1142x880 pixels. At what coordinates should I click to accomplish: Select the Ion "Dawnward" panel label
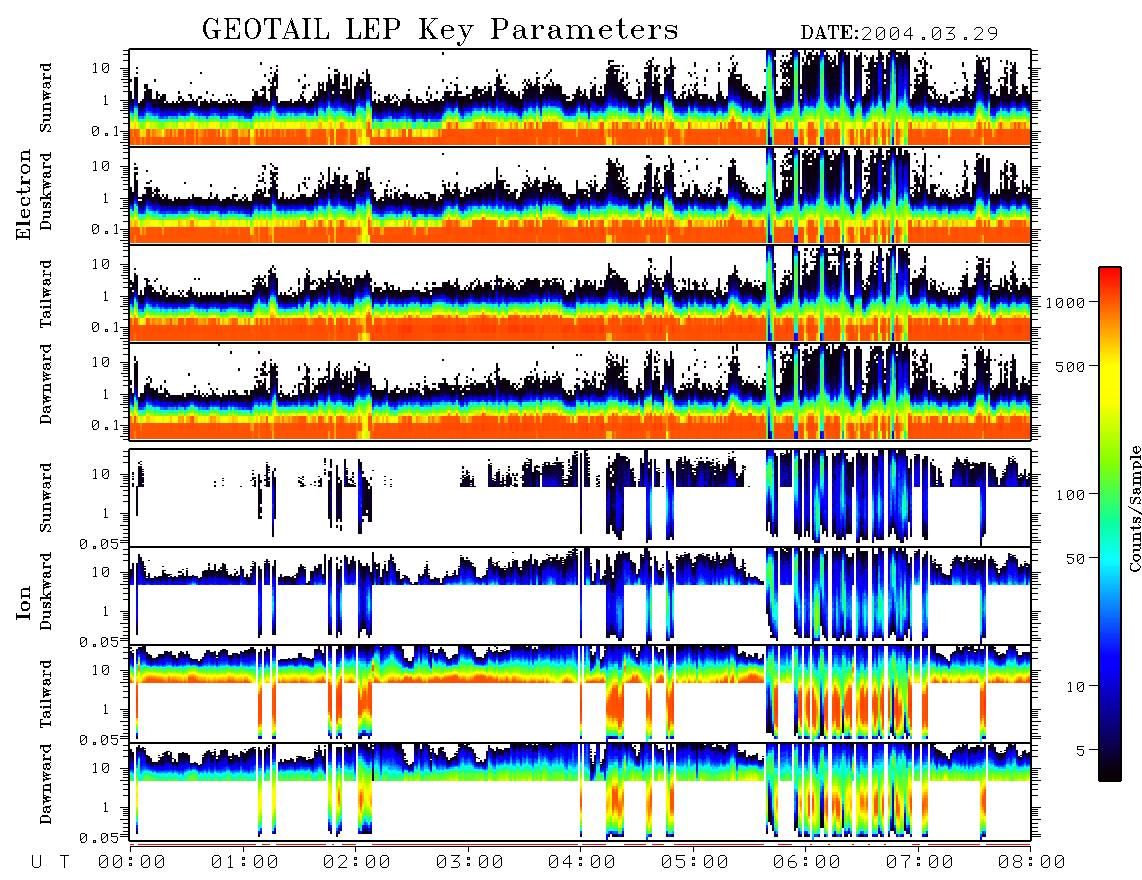coord(46,784)
